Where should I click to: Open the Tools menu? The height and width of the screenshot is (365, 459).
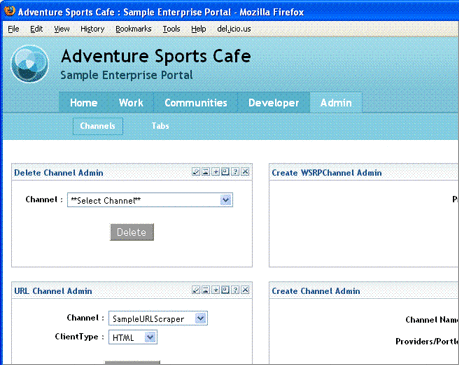[171, 29]
